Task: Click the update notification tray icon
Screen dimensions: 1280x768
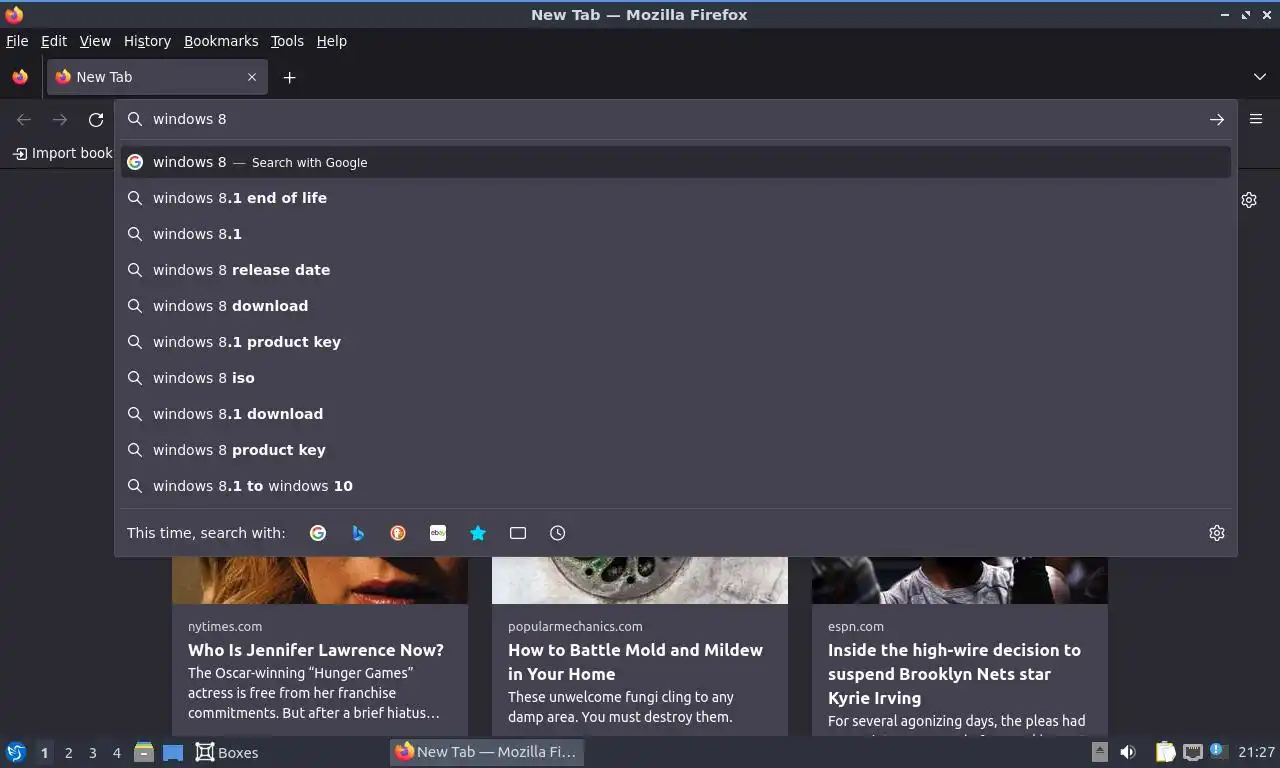Action: [1217, 750]
